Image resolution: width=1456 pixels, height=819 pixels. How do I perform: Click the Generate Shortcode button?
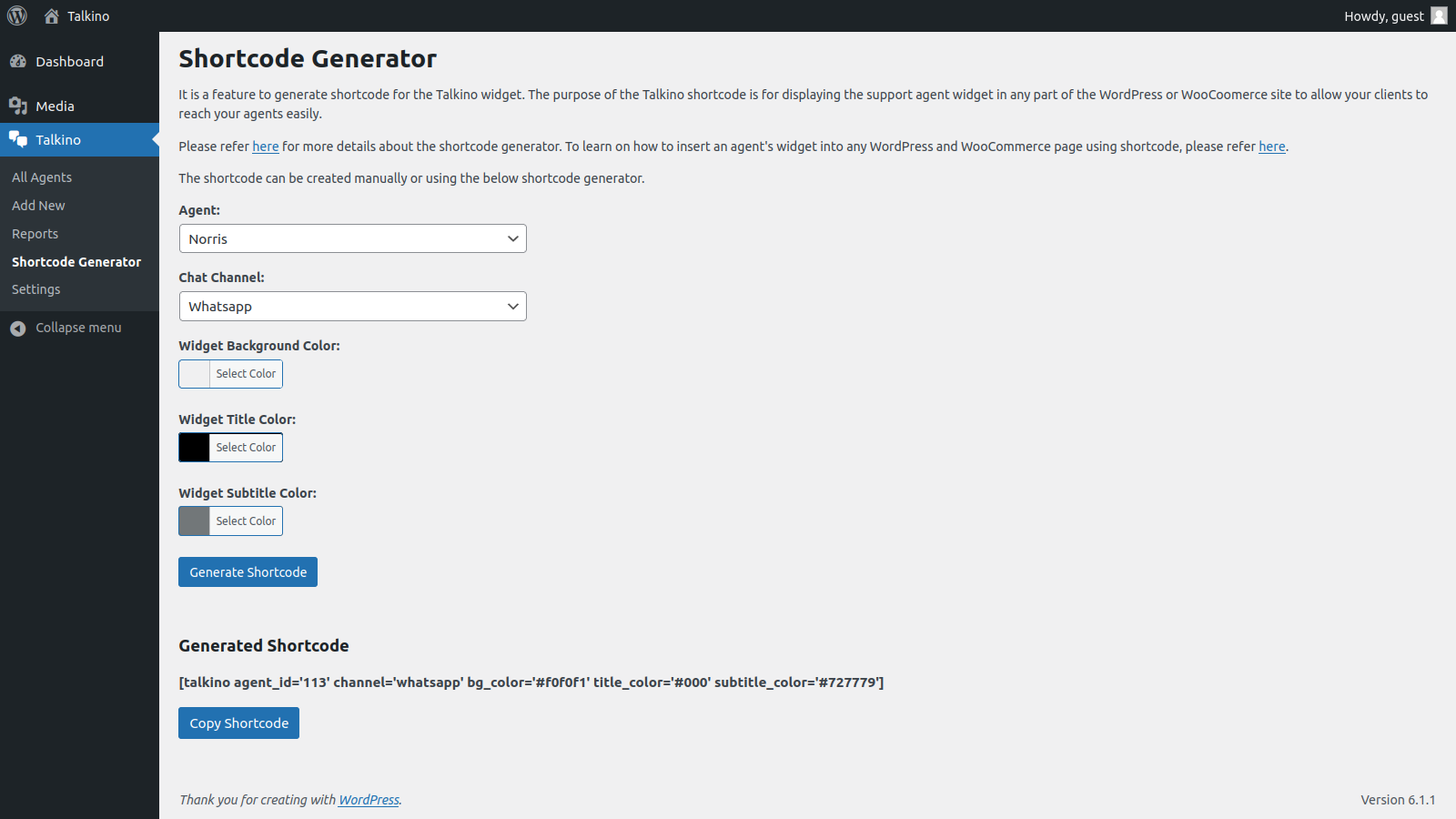tap(248, 572)
